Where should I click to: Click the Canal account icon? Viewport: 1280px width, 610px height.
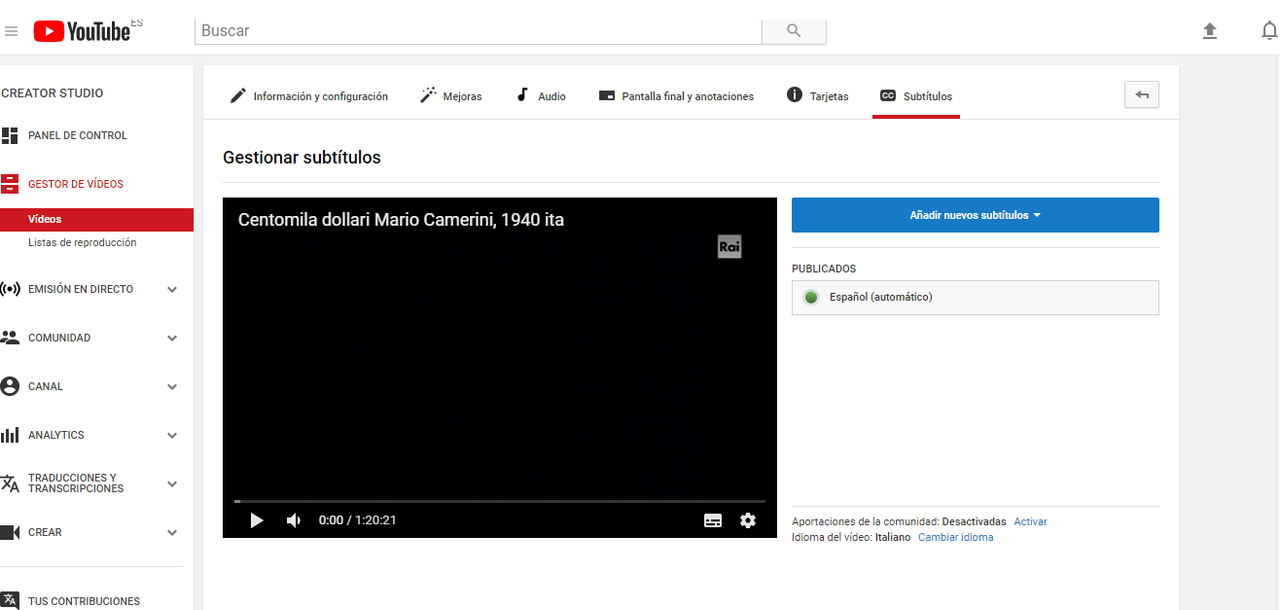10,386
